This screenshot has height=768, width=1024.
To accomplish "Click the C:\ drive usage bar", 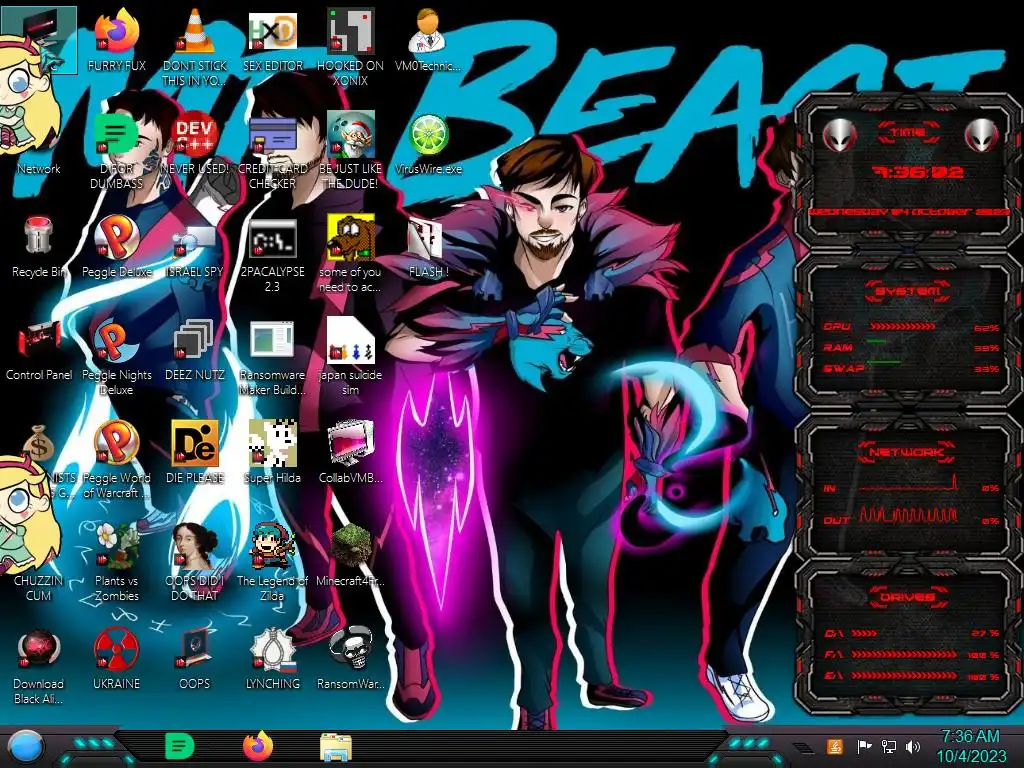I will click(x=864, y=633).
